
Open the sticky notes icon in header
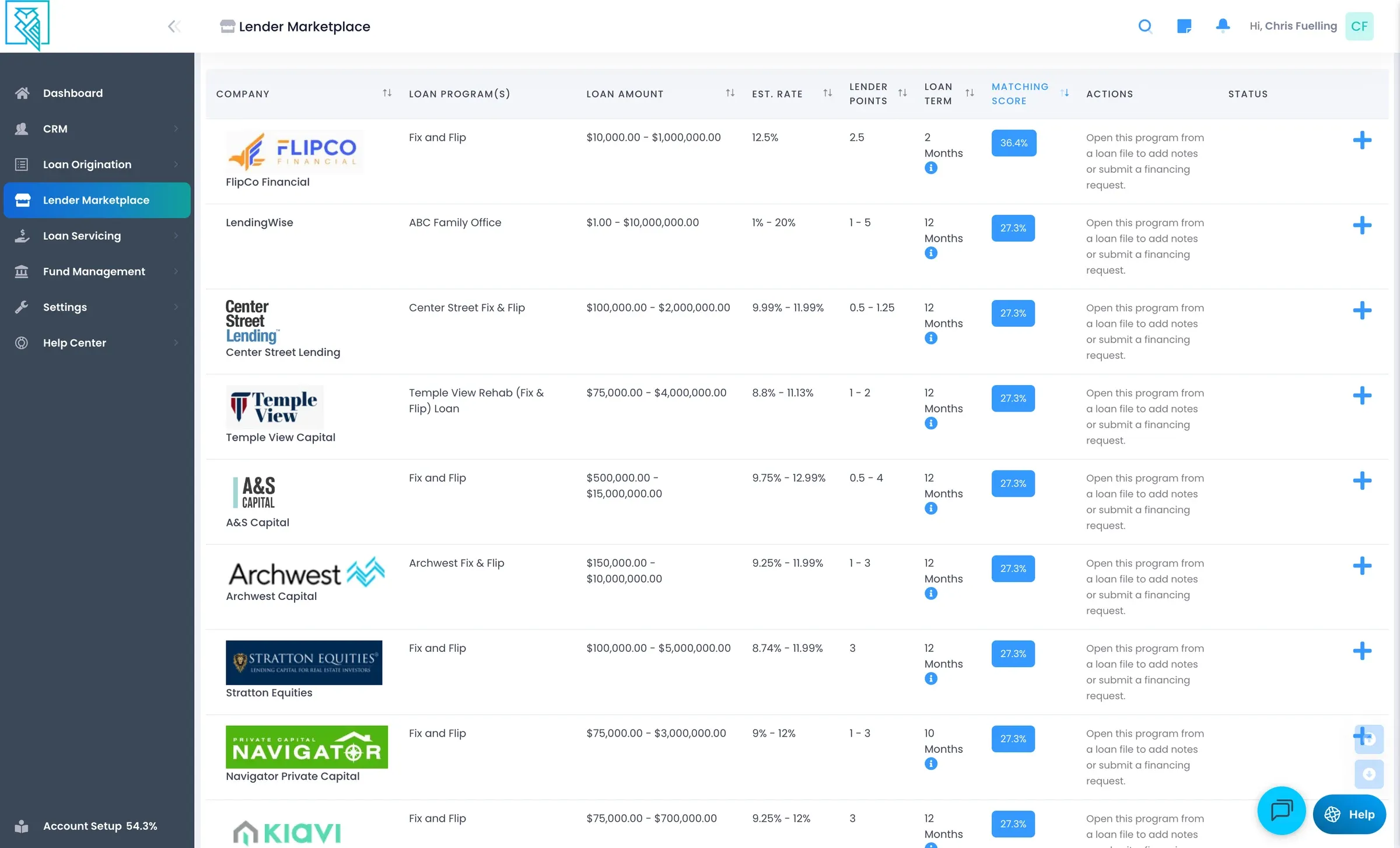(x=1184, y=26)
